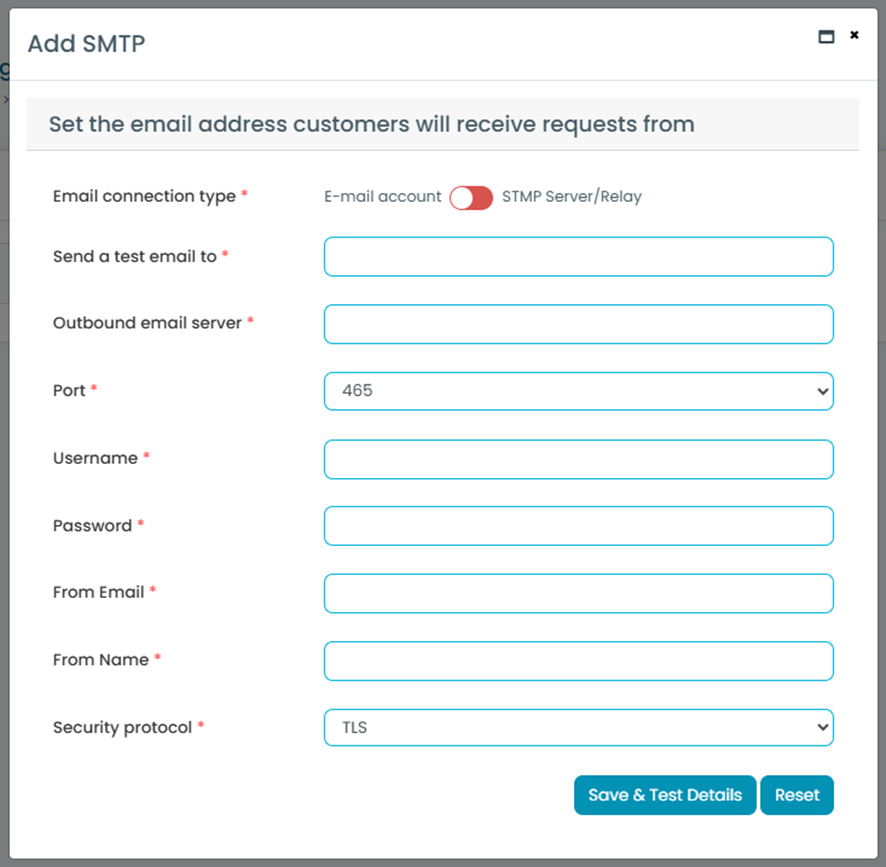Image resolution: width=886 pixels, height=867 pixels.
Task: Reset the SMTP form
Action: coord(797,795)
